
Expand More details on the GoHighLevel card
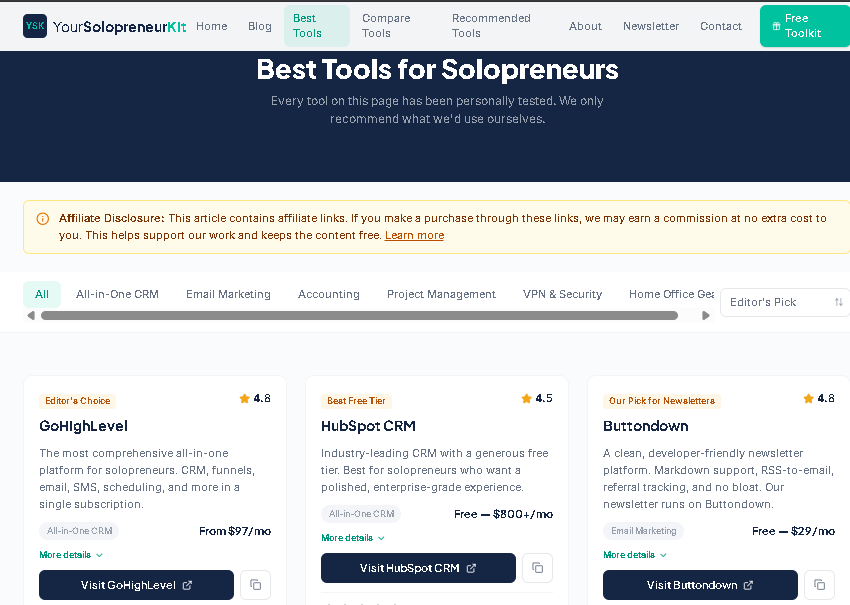pos(70,554)
